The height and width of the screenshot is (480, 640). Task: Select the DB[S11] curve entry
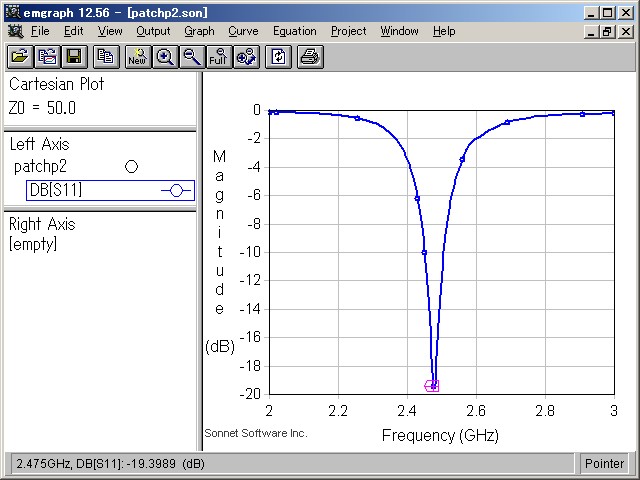pos(110,190)
